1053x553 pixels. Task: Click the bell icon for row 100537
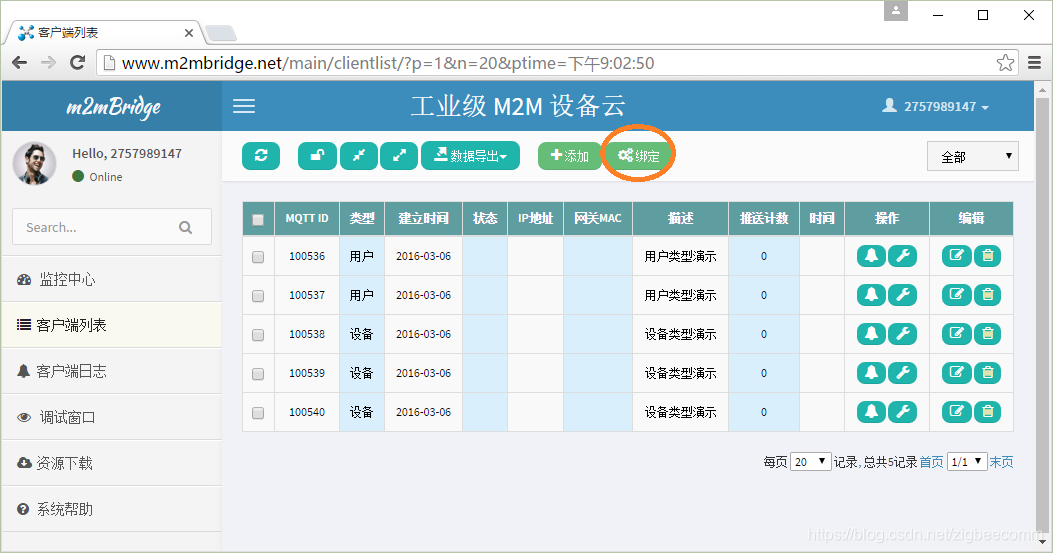pyautogui.click(x=871, y=295)
